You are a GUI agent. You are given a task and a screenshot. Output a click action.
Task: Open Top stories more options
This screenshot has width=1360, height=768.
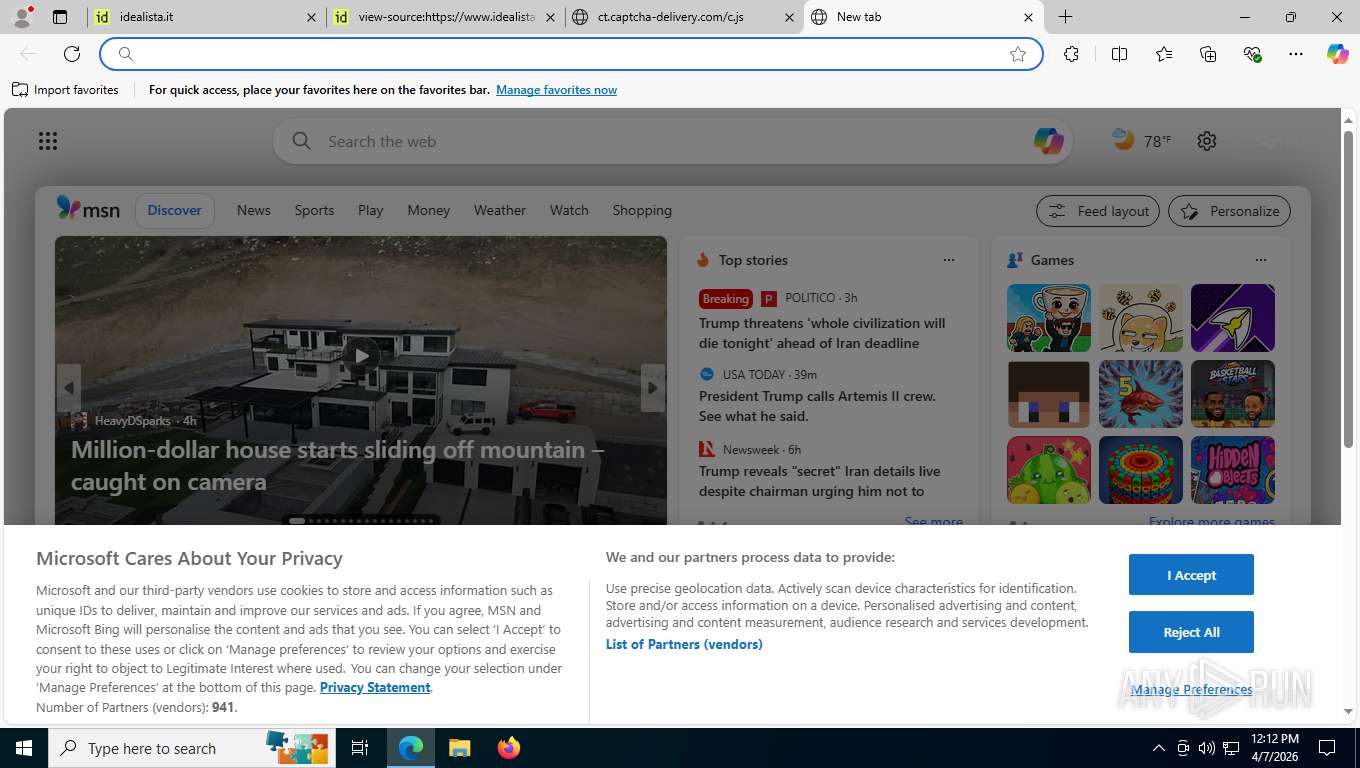(x=949, y=260)
